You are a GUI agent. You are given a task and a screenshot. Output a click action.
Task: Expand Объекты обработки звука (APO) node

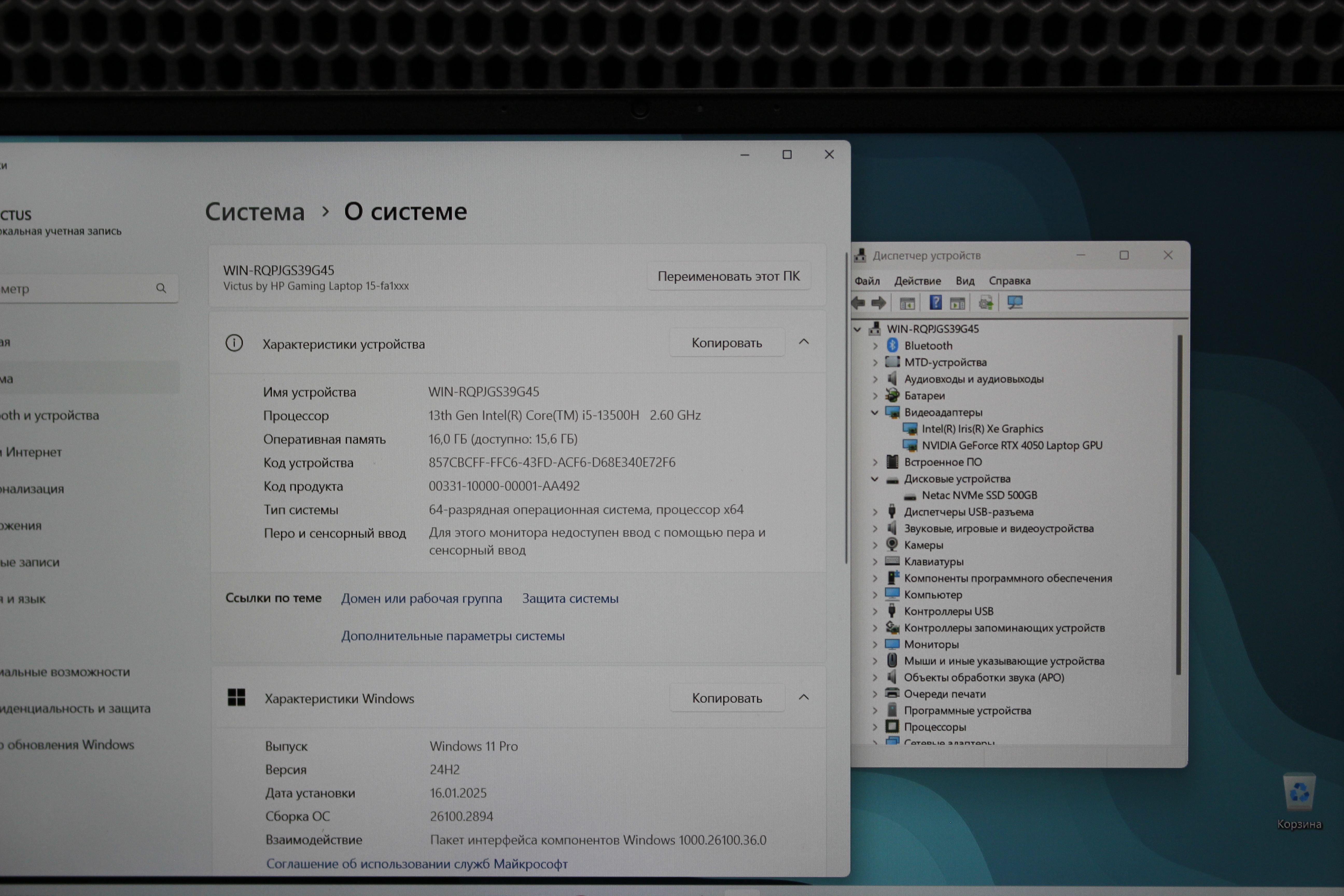pyautogui.click(x=875, y=678)
